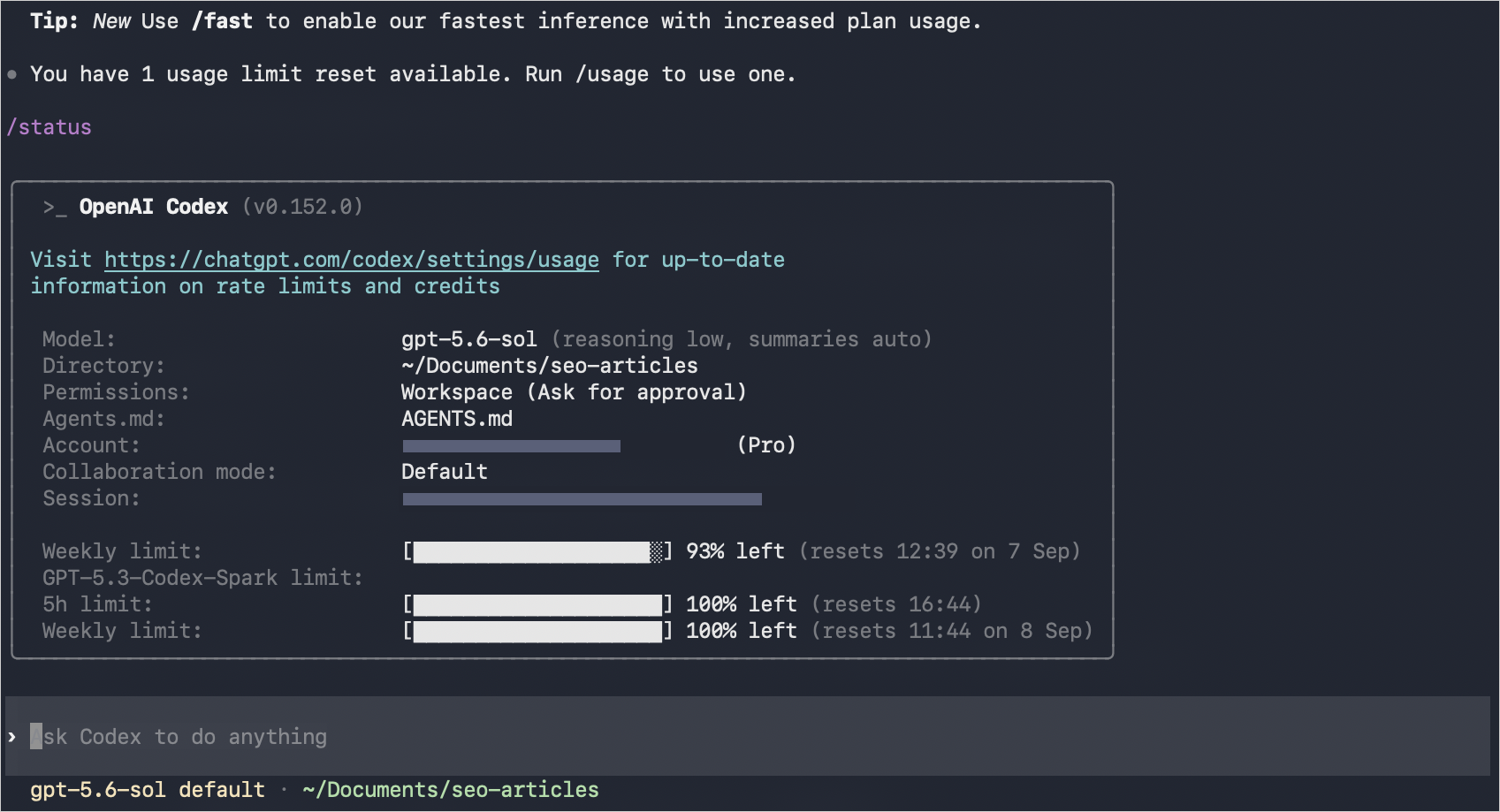Click the /status command text

(x=49, y=127)
